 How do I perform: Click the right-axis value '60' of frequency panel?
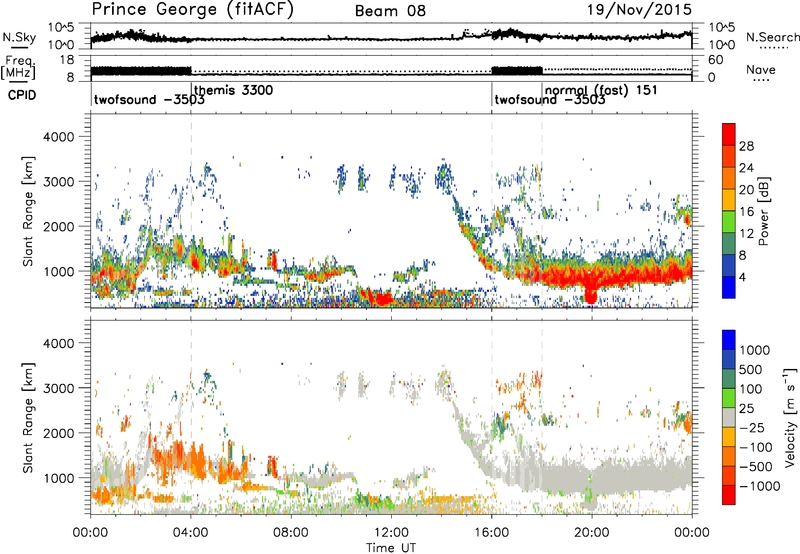pyautogui.click(x=716, y=60)
